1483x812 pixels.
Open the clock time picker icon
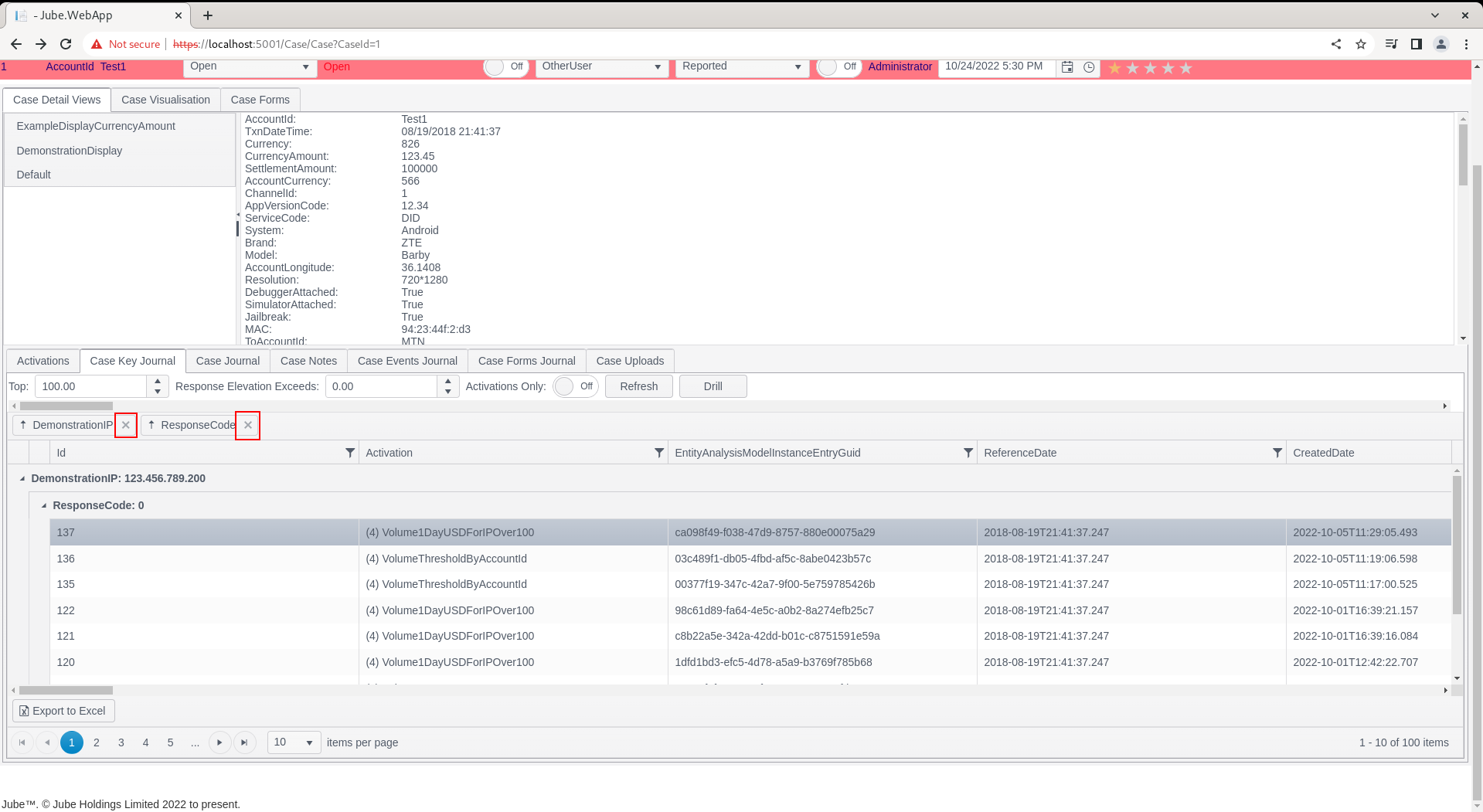1089,67
